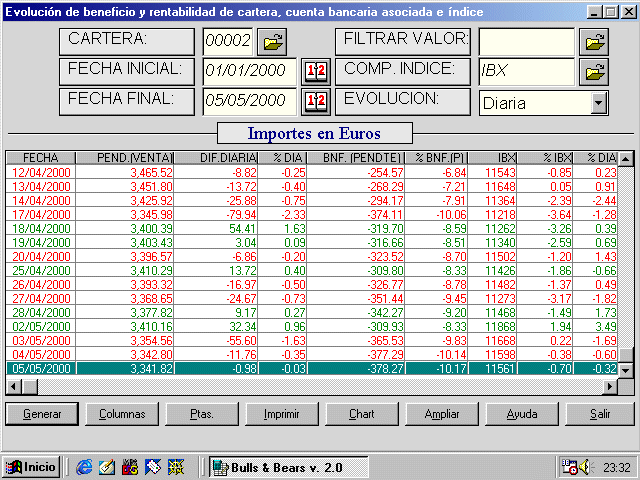This screenshot has width=640, height=480.
Task: Click Bulls & Bears v. 2.0 taskbar button
Action: (289, 467)
